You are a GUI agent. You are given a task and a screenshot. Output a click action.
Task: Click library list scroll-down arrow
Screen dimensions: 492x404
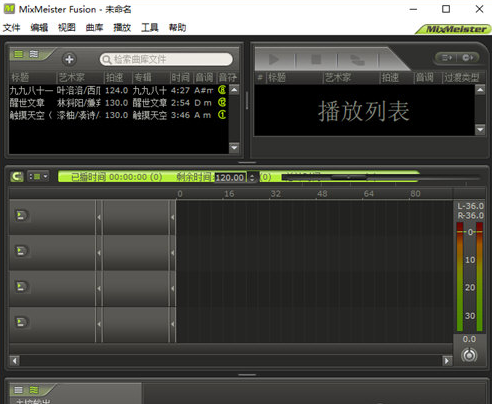coord(234,147)
